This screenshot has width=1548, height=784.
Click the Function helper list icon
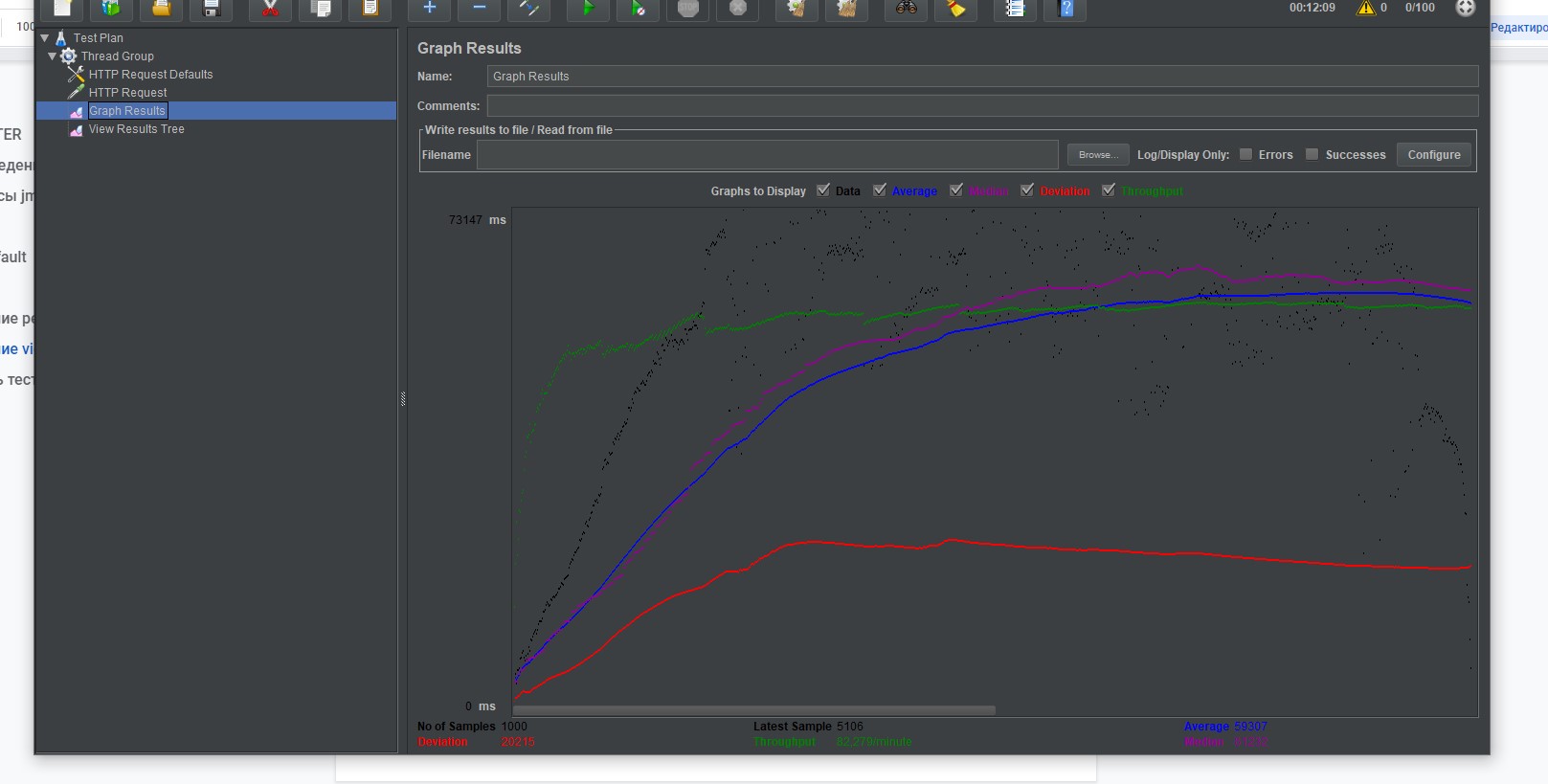click(1015, 9)
